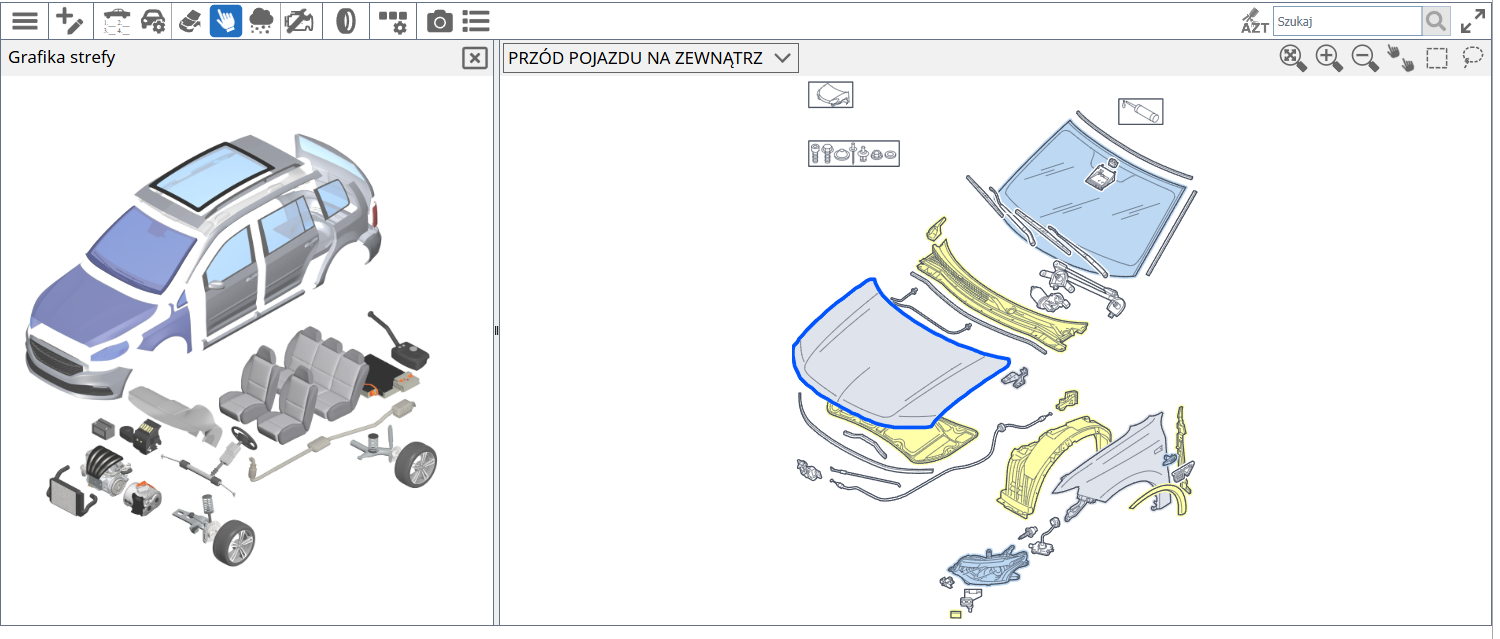The image size is (1500, 639).
Task: Open vehicle settings car-with-gear icon
Action: [x=153, y=21]
